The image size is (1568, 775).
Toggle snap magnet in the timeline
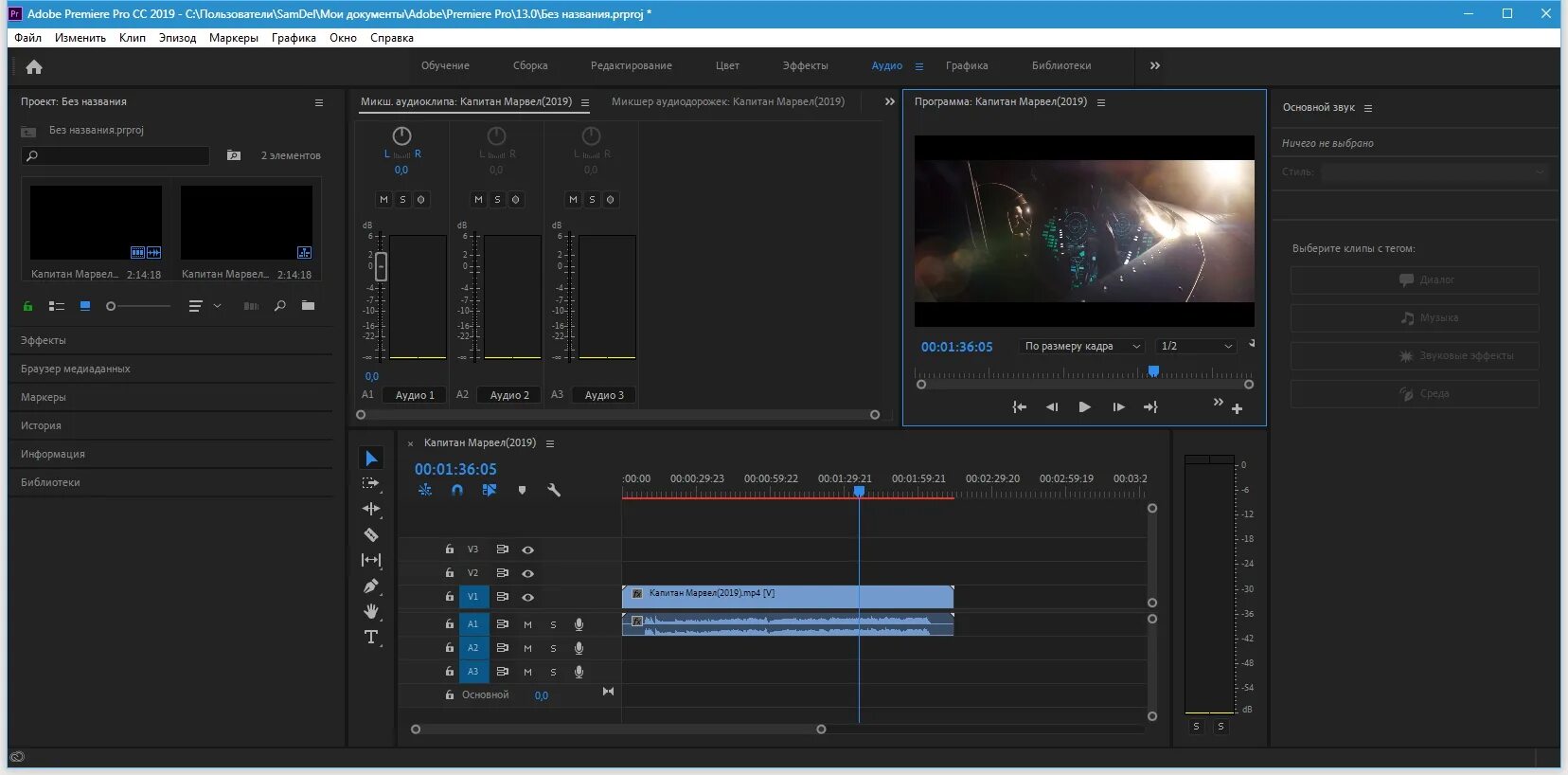(x=457, y=490)
